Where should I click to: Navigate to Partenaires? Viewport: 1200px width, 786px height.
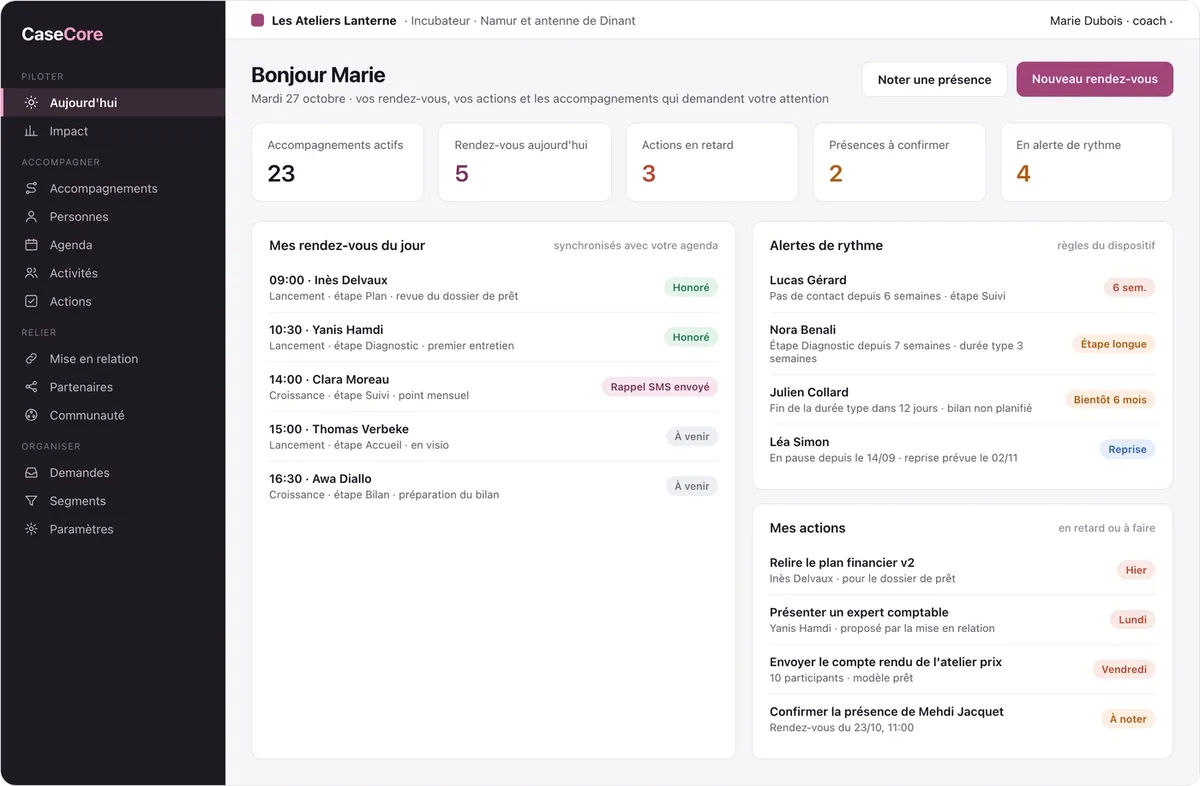click(x=112, y=387)
